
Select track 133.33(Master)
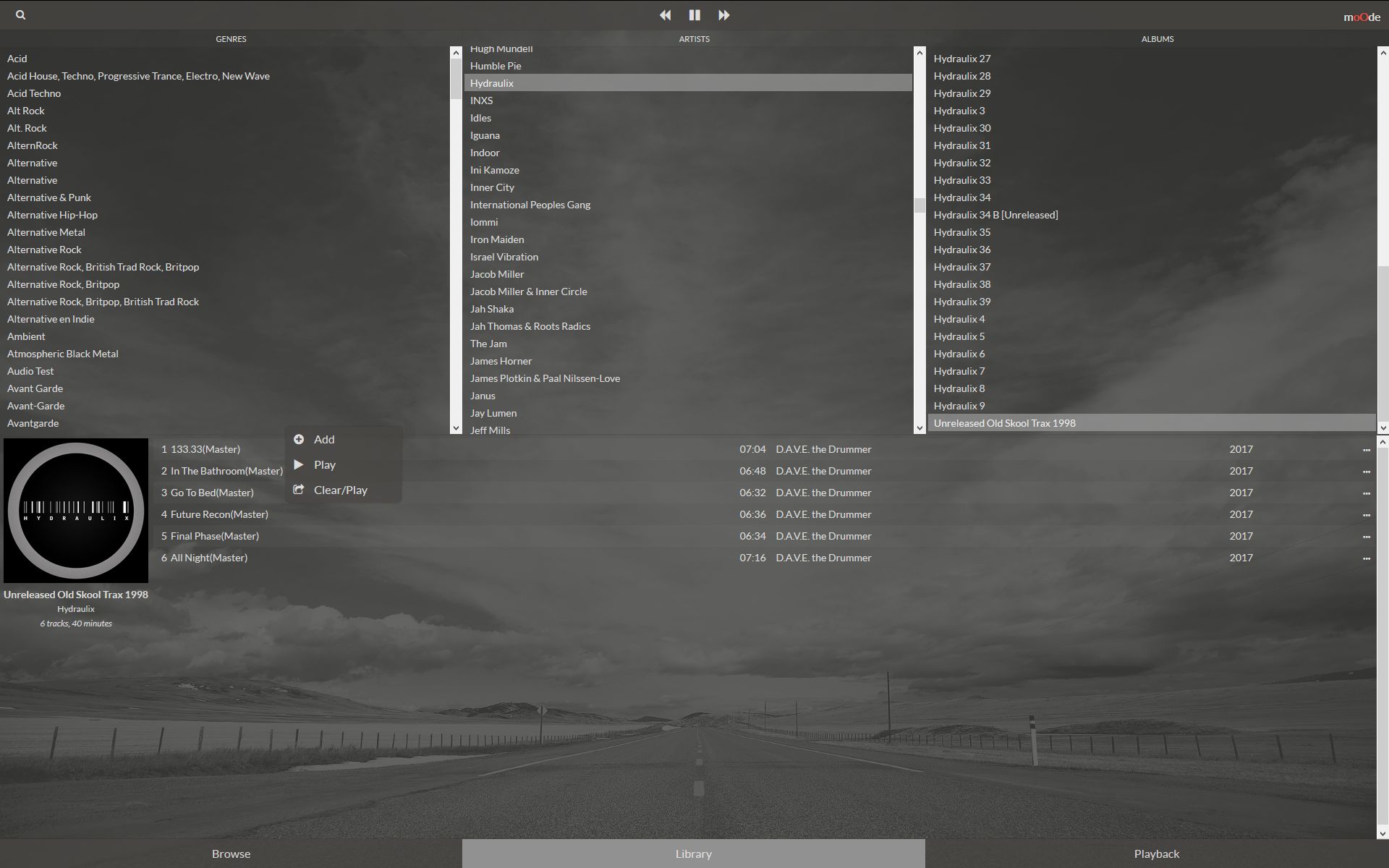pyautogui.click(x=205, y=449)
